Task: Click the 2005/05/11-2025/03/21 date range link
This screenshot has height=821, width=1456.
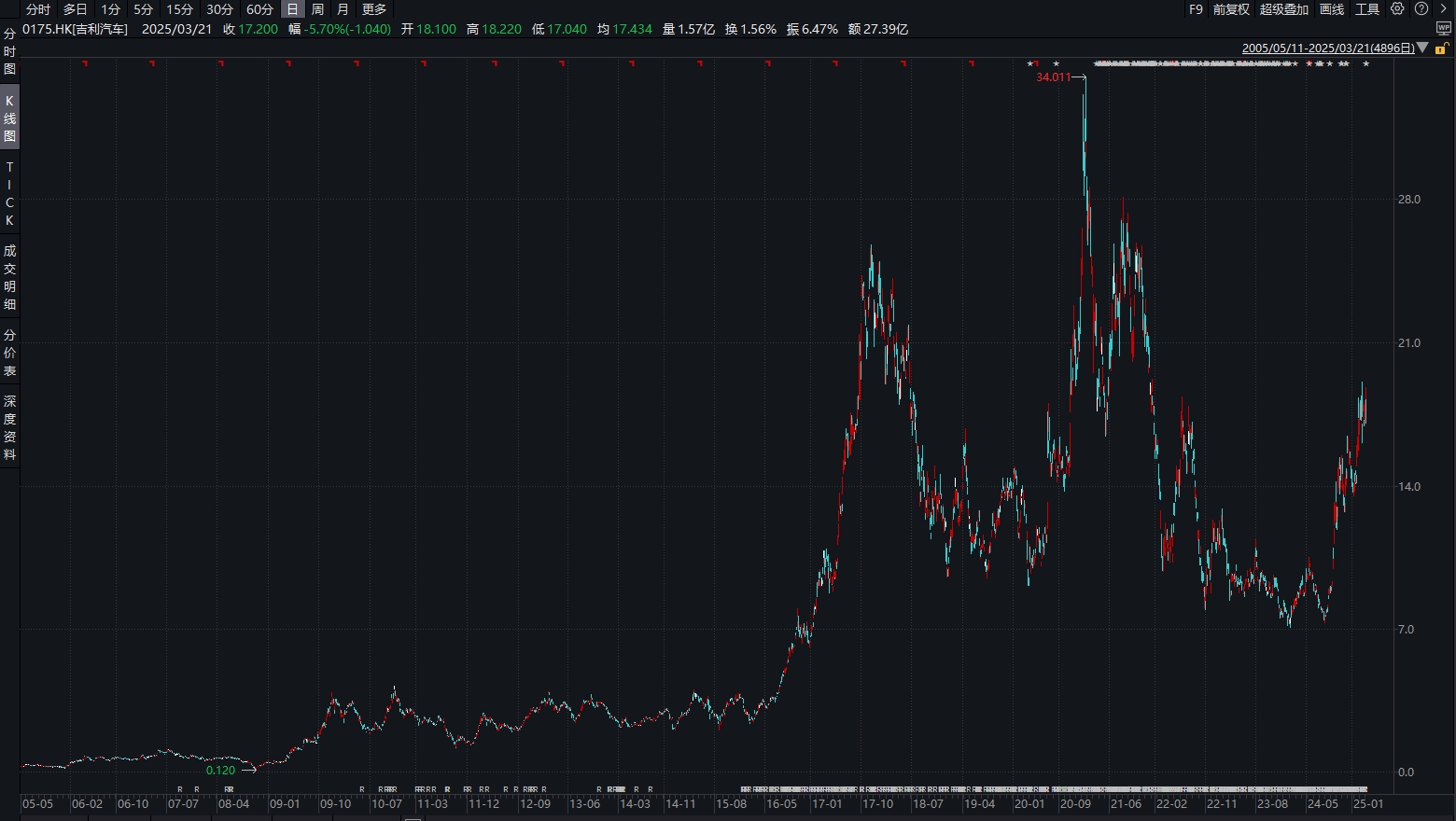Action: (x=1328, y=48)
